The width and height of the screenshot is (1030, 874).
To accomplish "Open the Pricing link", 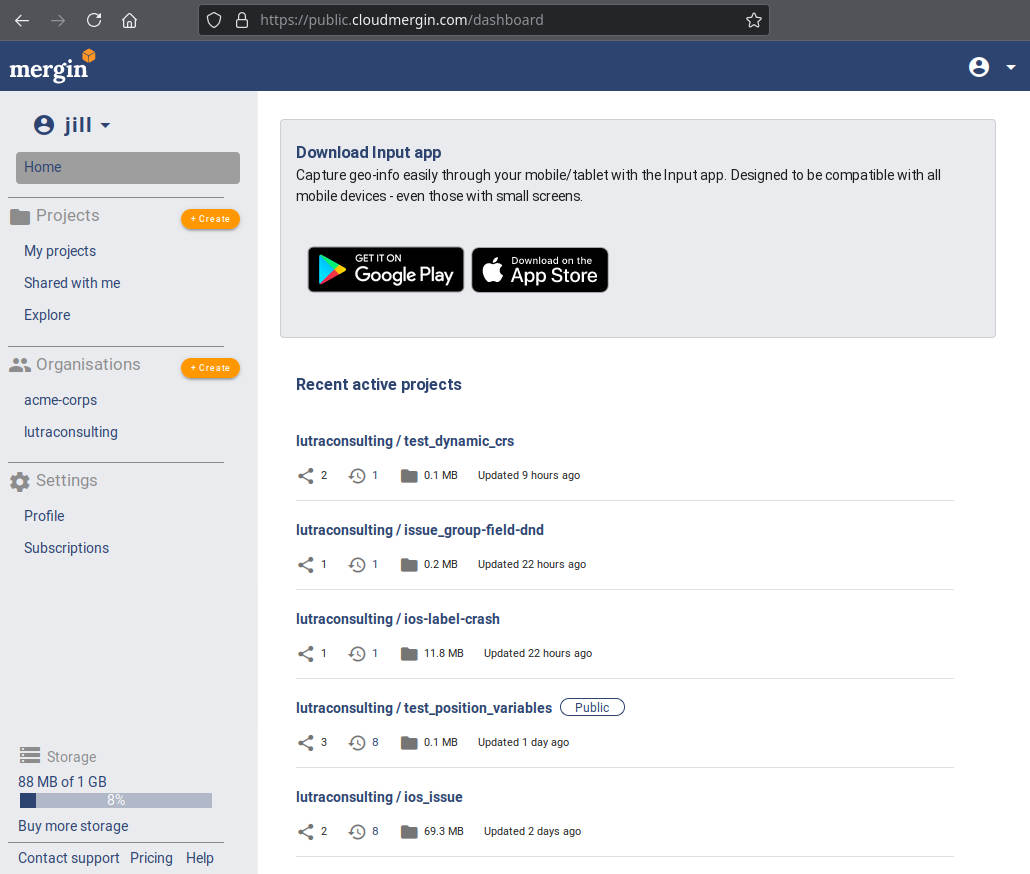I will click(151, 858).
